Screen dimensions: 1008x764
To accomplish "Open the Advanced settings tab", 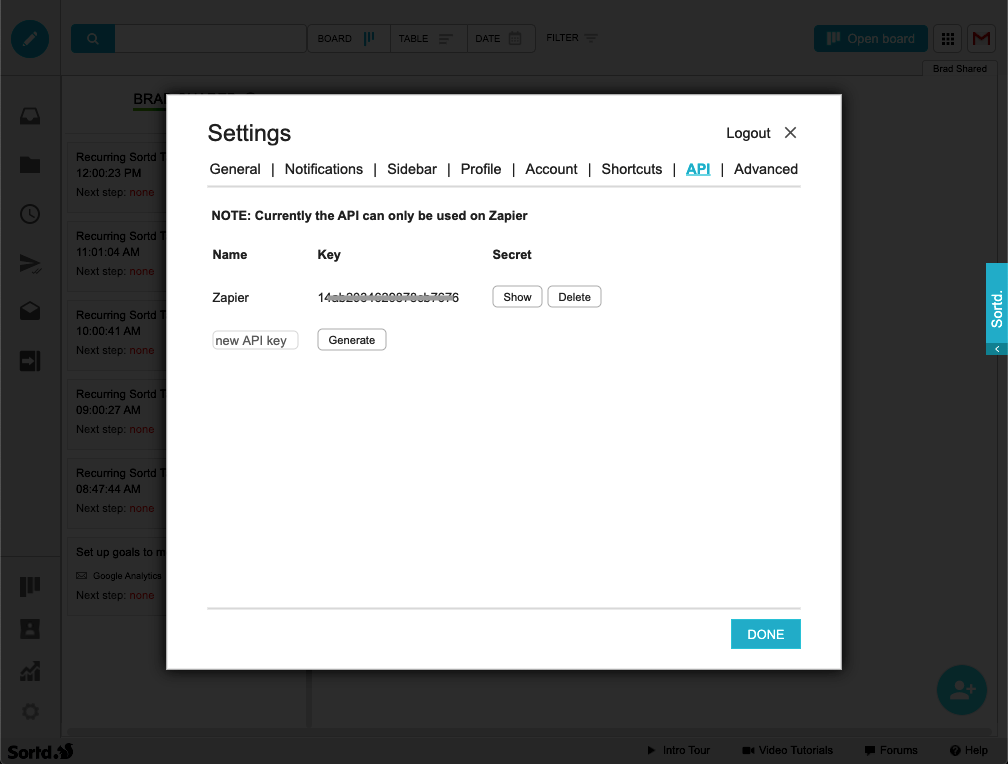I will click(x=766, y=169).
